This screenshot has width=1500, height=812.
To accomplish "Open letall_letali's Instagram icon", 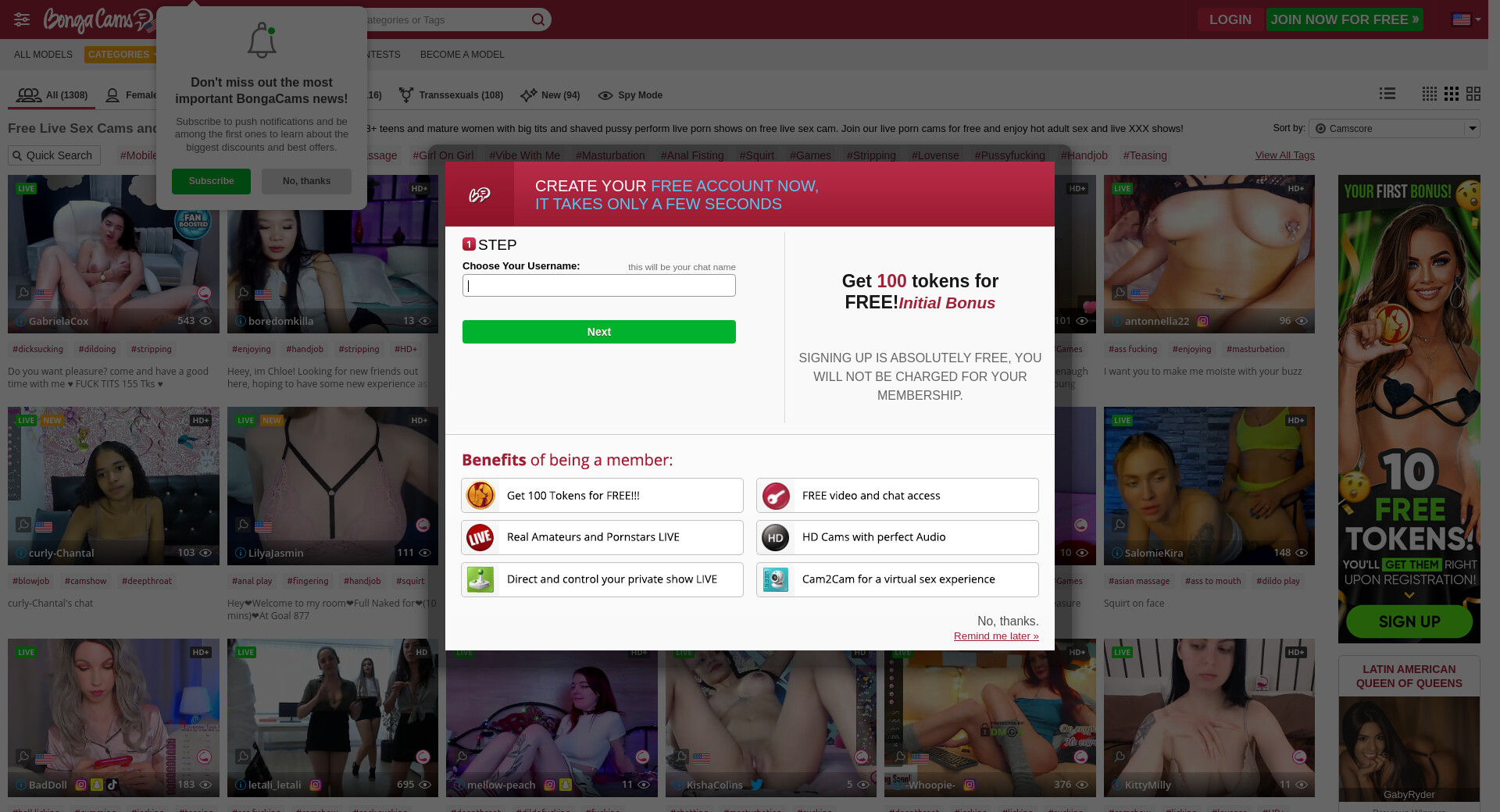I will [316, 785].
